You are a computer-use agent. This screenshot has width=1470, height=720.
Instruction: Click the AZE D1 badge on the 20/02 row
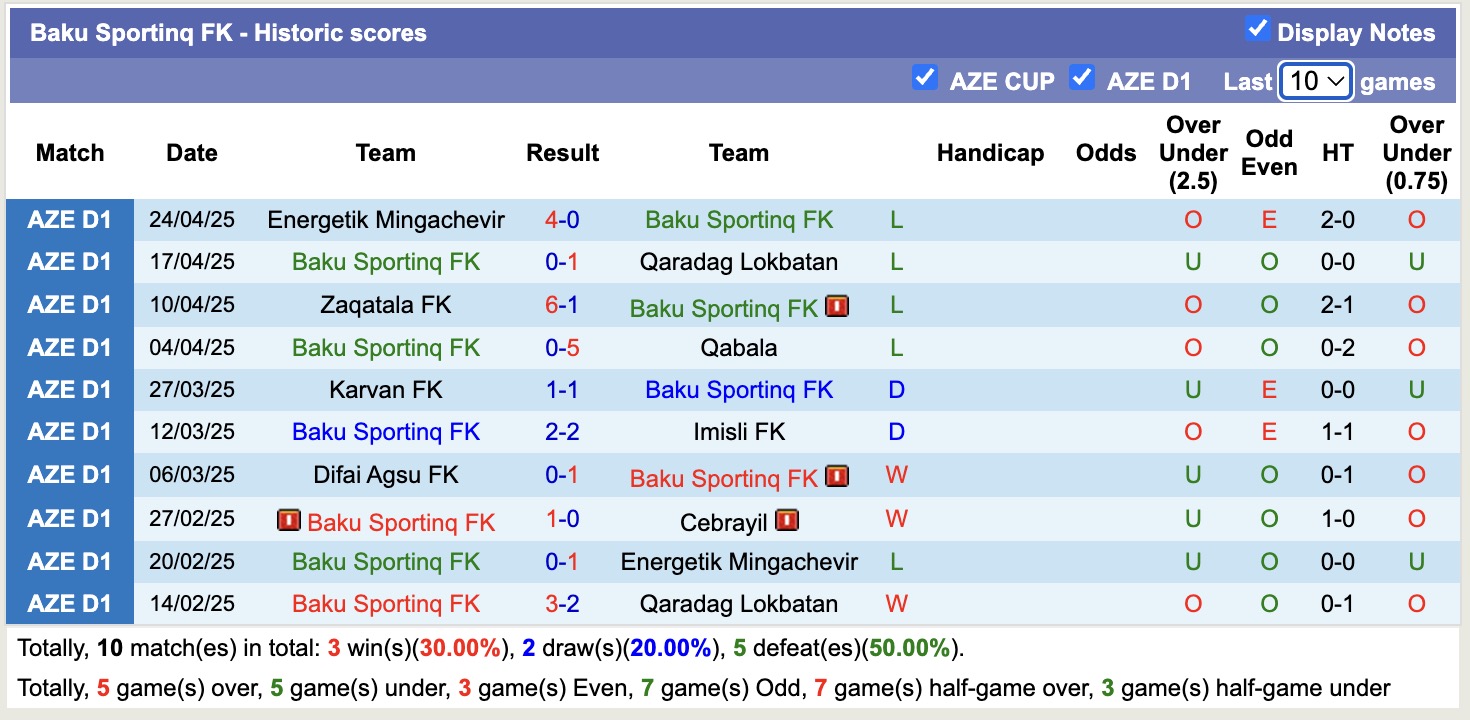pos(69,562)
